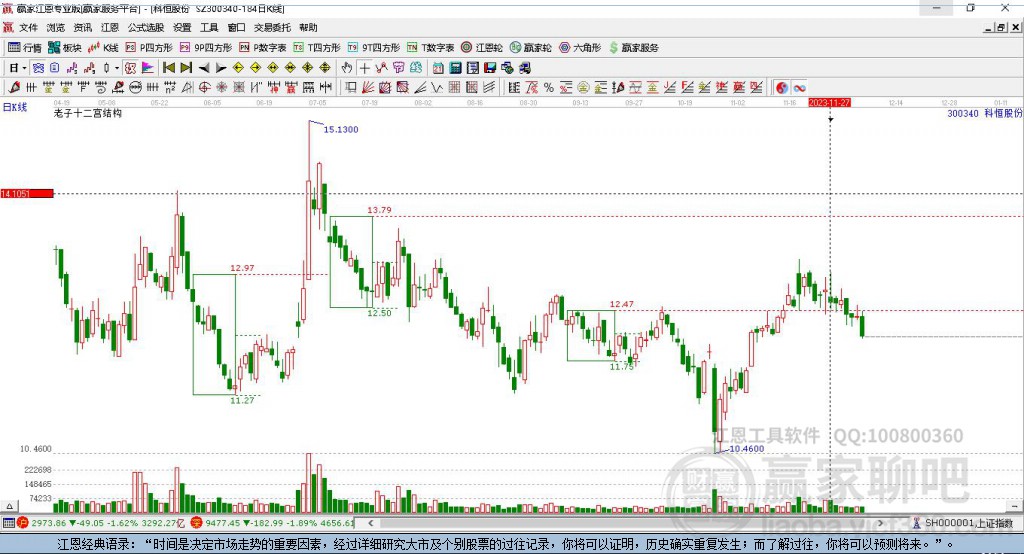Open the 六角形 hexagon tool
The width and height of the screenshot is (1024, 554).
[x=580, y=48]
